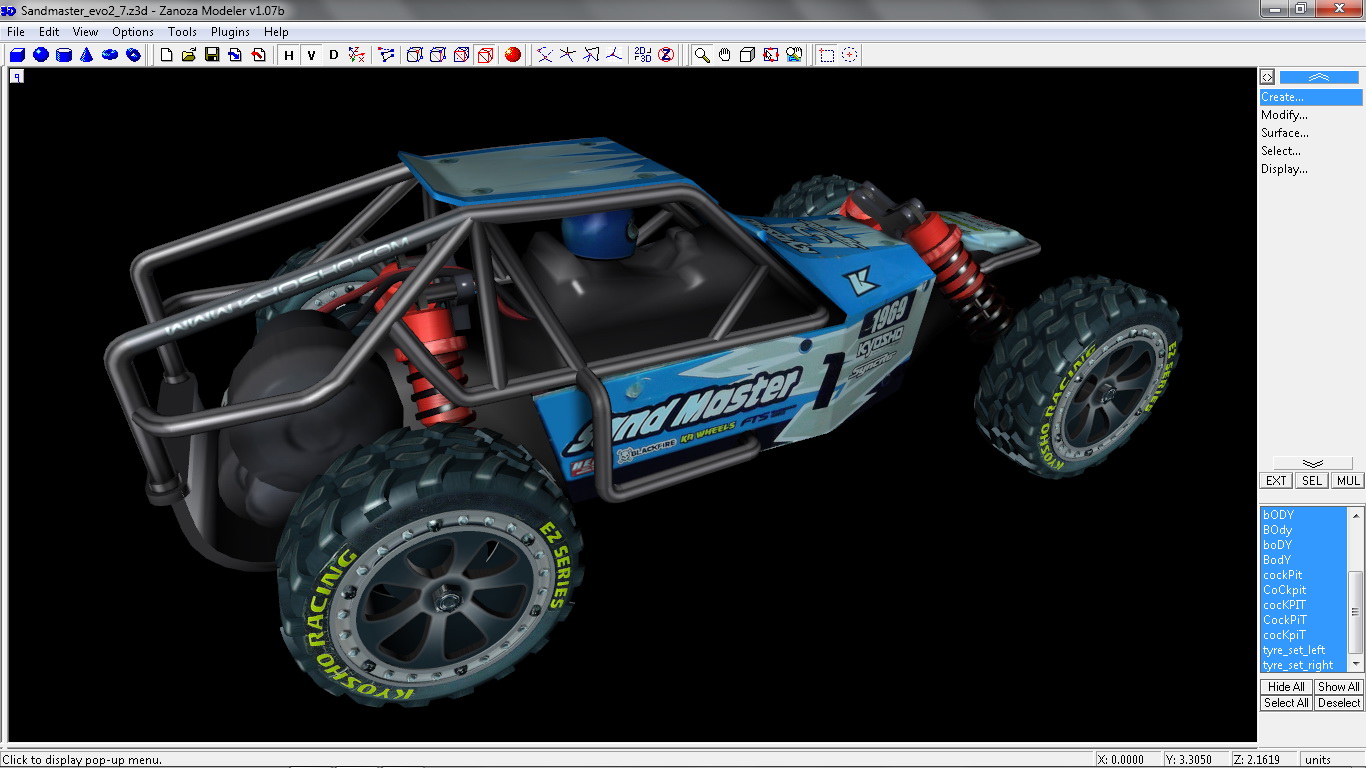1366x768 pixels.
Task: Open the View menu
Action: pyautogui.click(x=85, y=32)
